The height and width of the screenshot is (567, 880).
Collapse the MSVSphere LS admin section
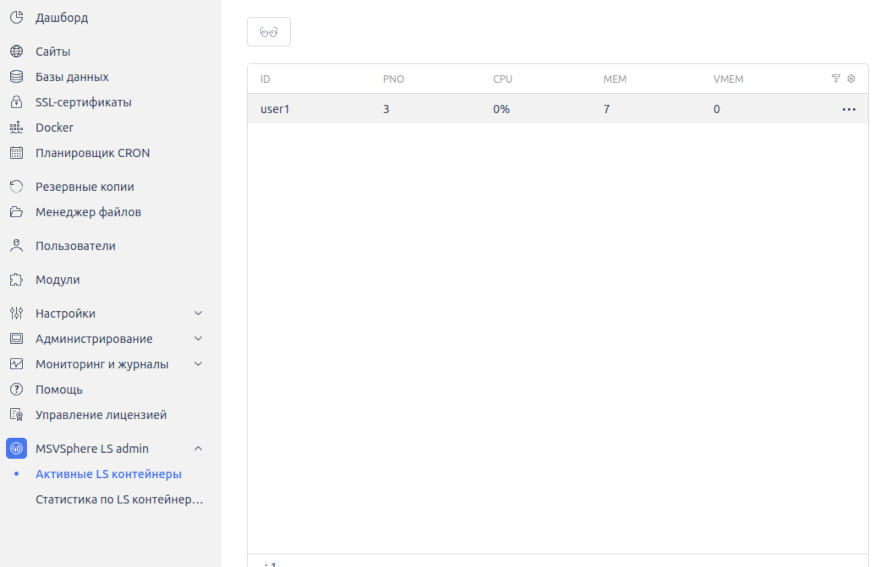tap(198, 449)
